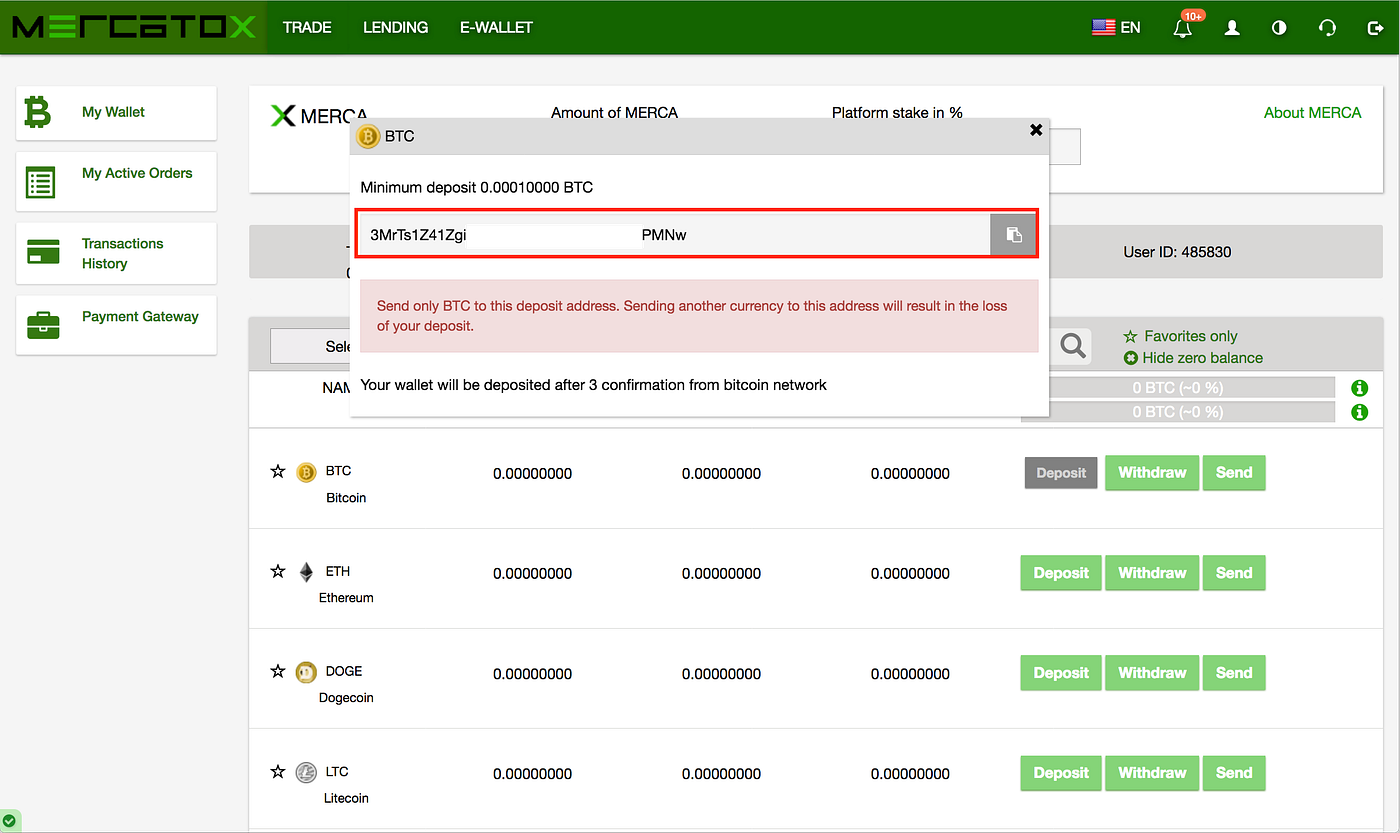The height and width of the screenshot is (833, 1400).
Task: Click the User ID: 485830 text
Action: click(x=1177, y=252)
